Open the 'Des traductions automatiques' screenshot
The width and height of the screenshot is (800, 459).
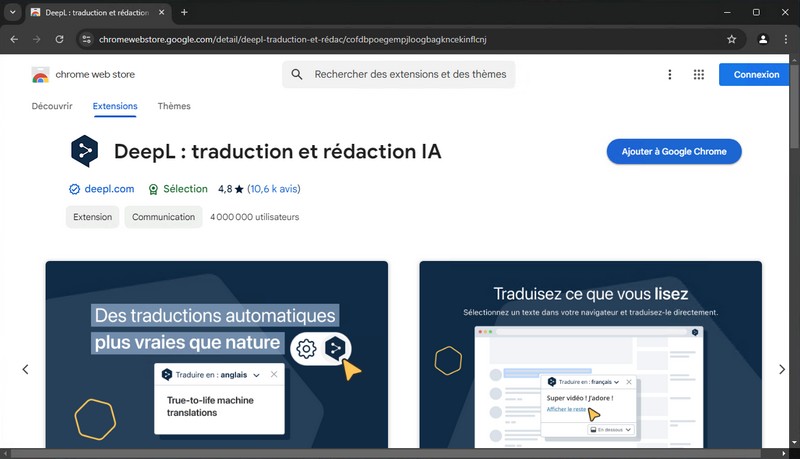tap(216, 355)
